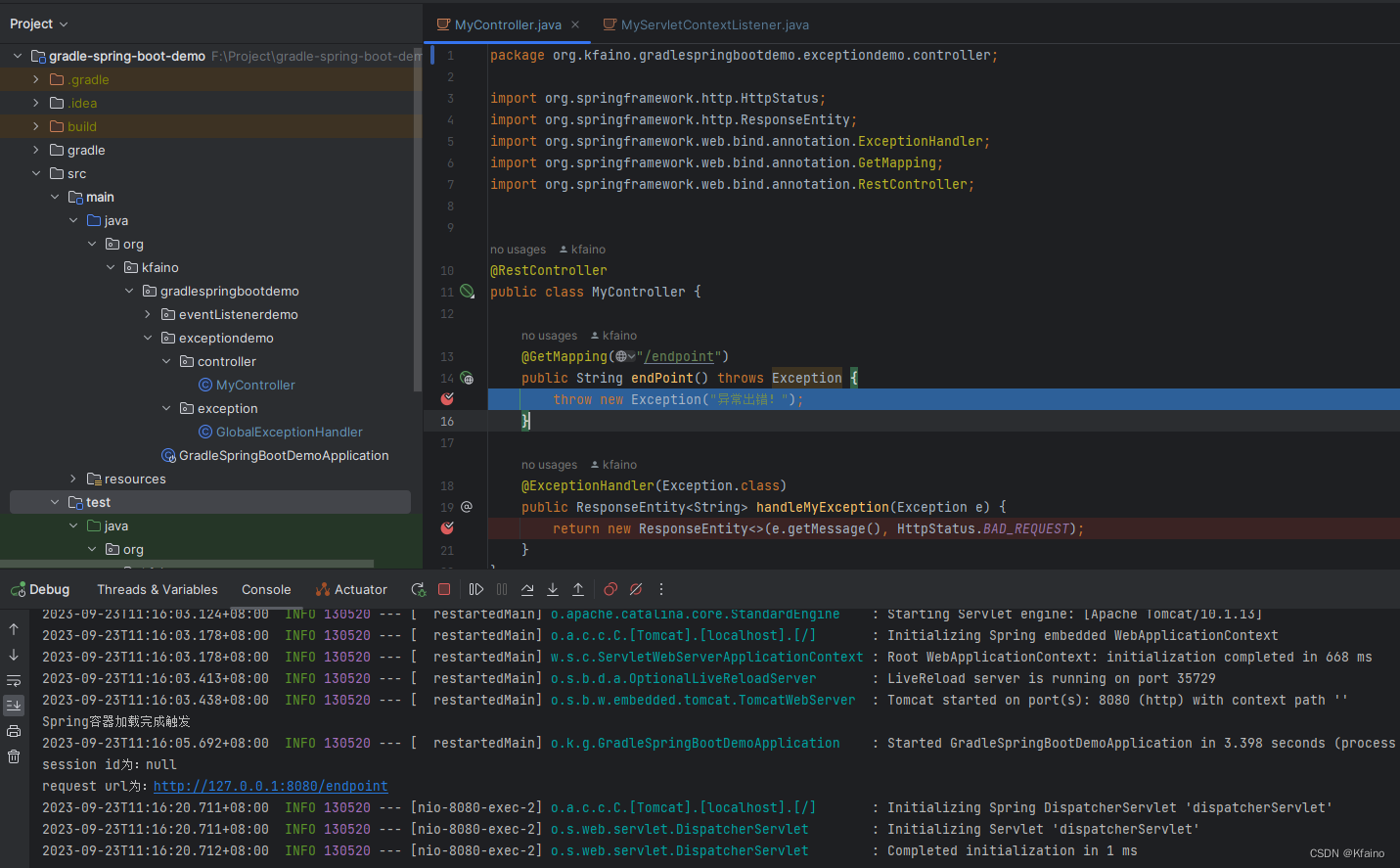
Task: Click the Pause Program icon
Action: [502, 589]
